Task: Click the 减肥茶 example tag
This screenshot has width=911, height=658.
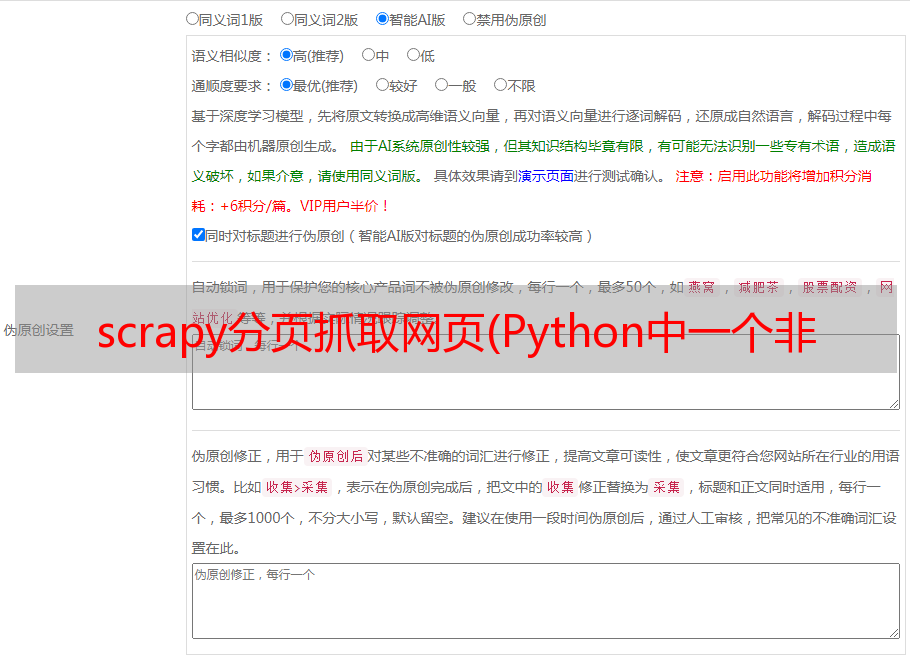Action: pos(758,287)
